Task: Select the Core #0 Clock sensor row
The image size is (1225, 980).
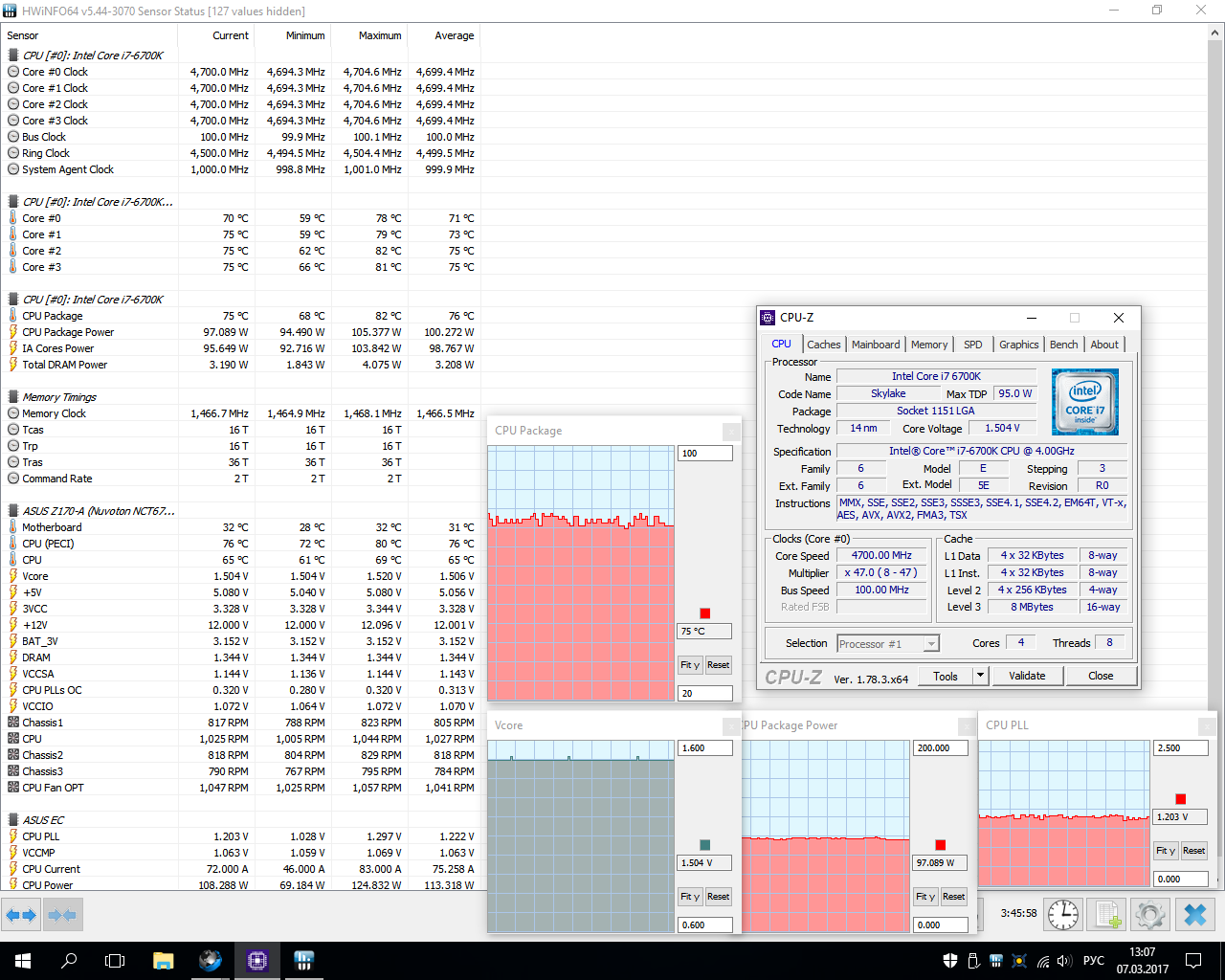Action: click(240, 72)
